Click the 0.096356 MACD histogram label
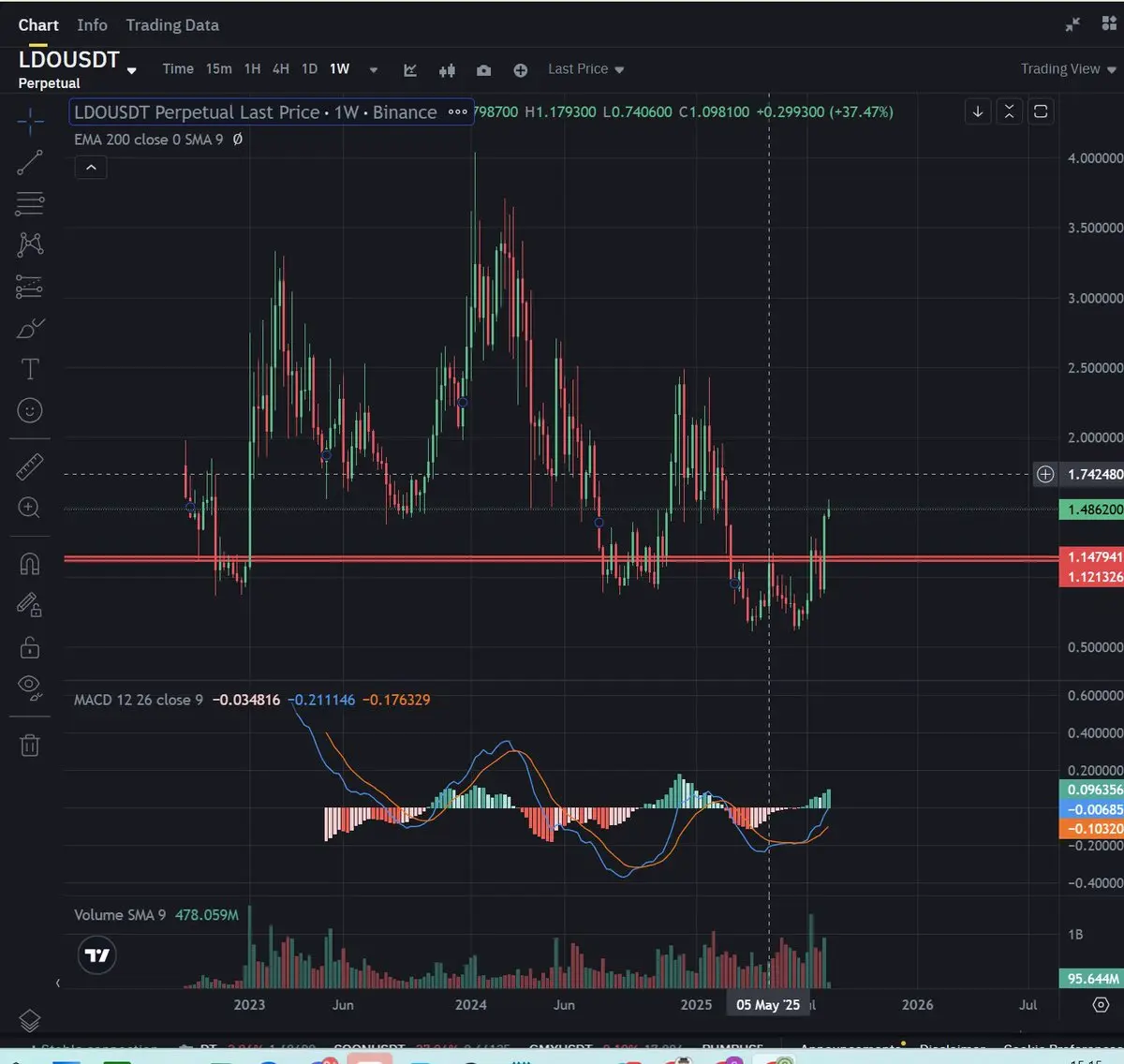Screen dimensions: 1124x1064 [x=1091, y=790]
